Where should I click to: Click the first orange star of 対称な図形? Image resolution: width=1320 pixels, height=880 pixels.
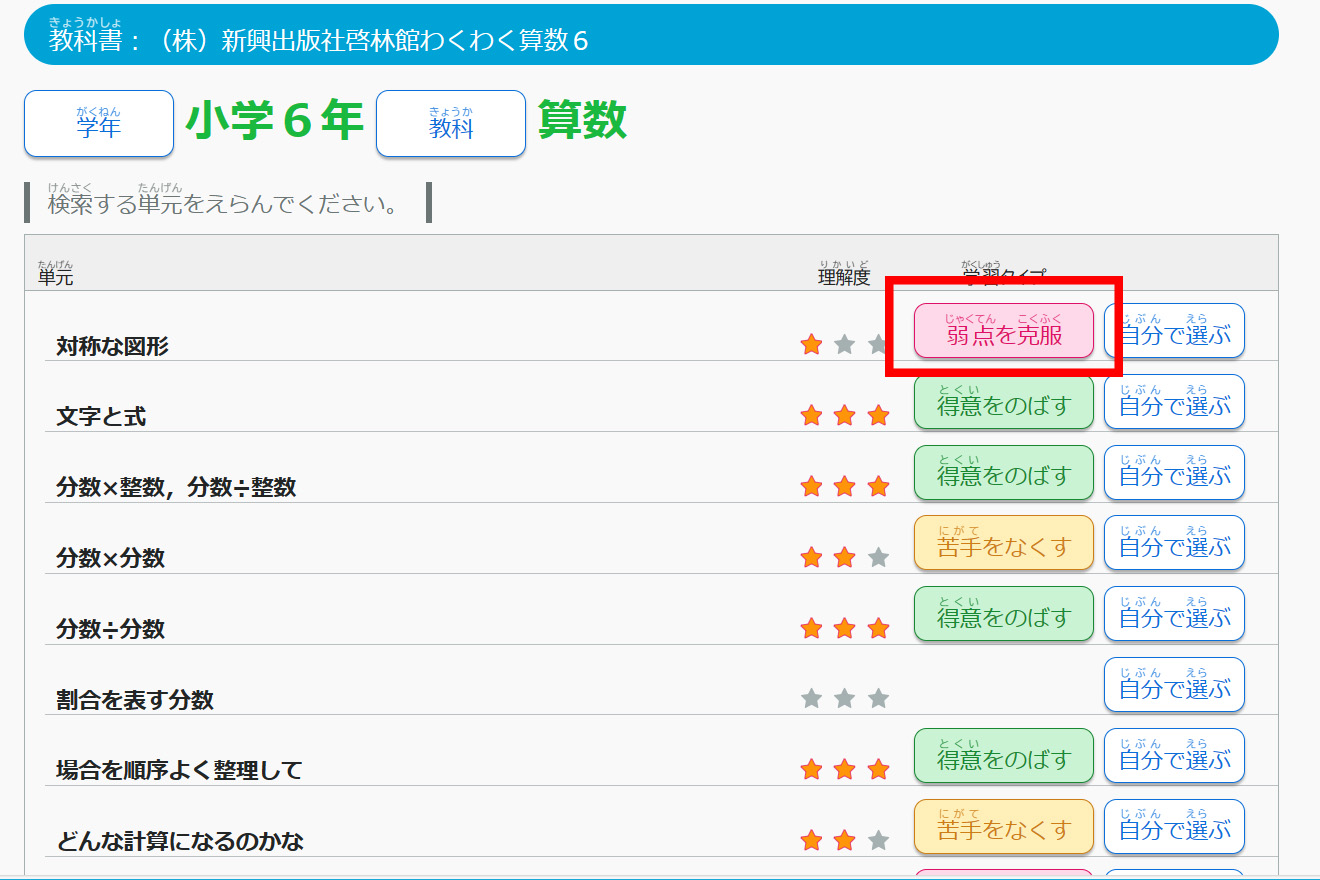812,345
